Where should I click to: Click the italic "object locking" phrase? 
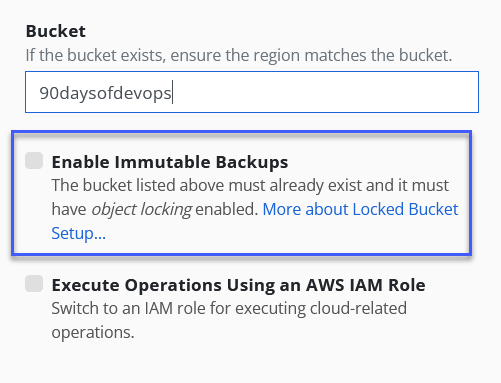[142, 210]
